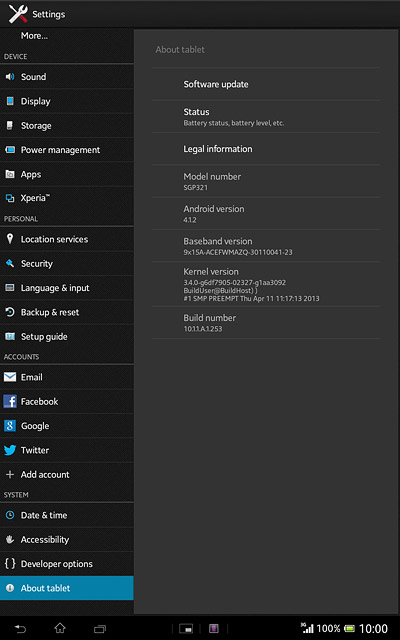Image resolution: width=400 pixels, height=640 pixels.
Task: Open Software update entry
Action: click(x=266, y=84)
